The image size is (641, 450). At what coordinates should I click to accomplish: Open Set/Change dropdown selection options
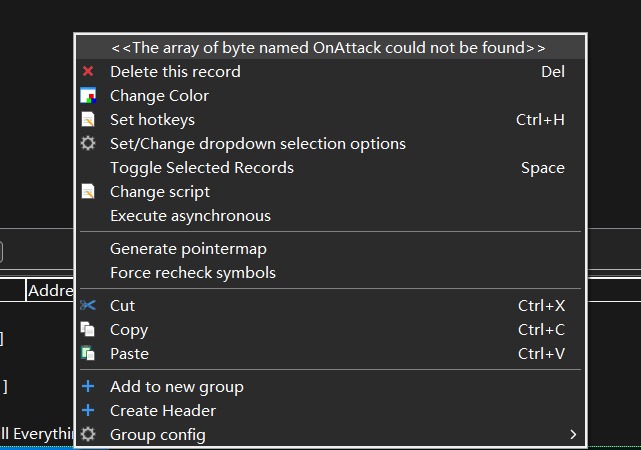tap(258, 144)
